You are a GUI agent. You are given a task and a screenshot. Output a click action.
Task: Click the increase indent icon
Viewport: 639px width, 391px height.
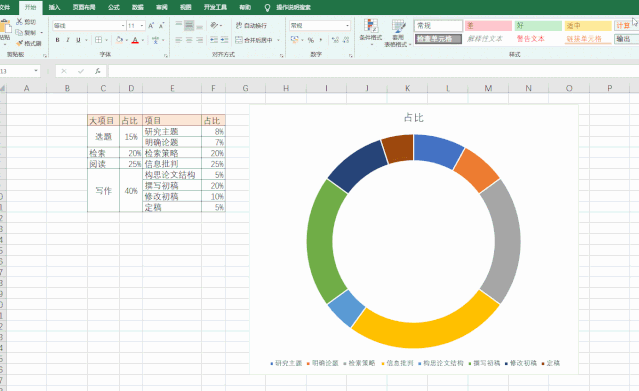tap(225, 40)
